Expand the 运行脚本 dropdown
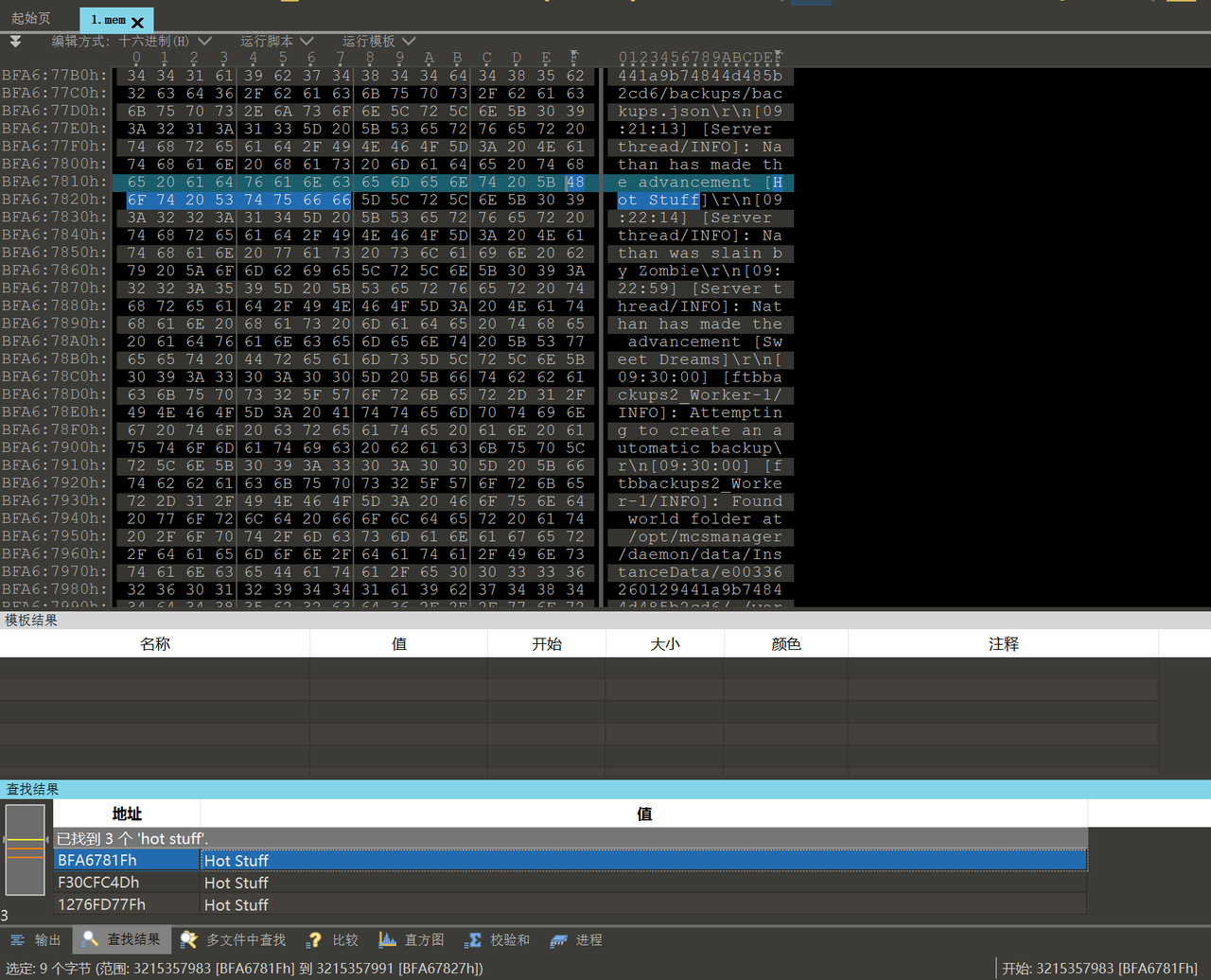 click(x=276, y=42)
